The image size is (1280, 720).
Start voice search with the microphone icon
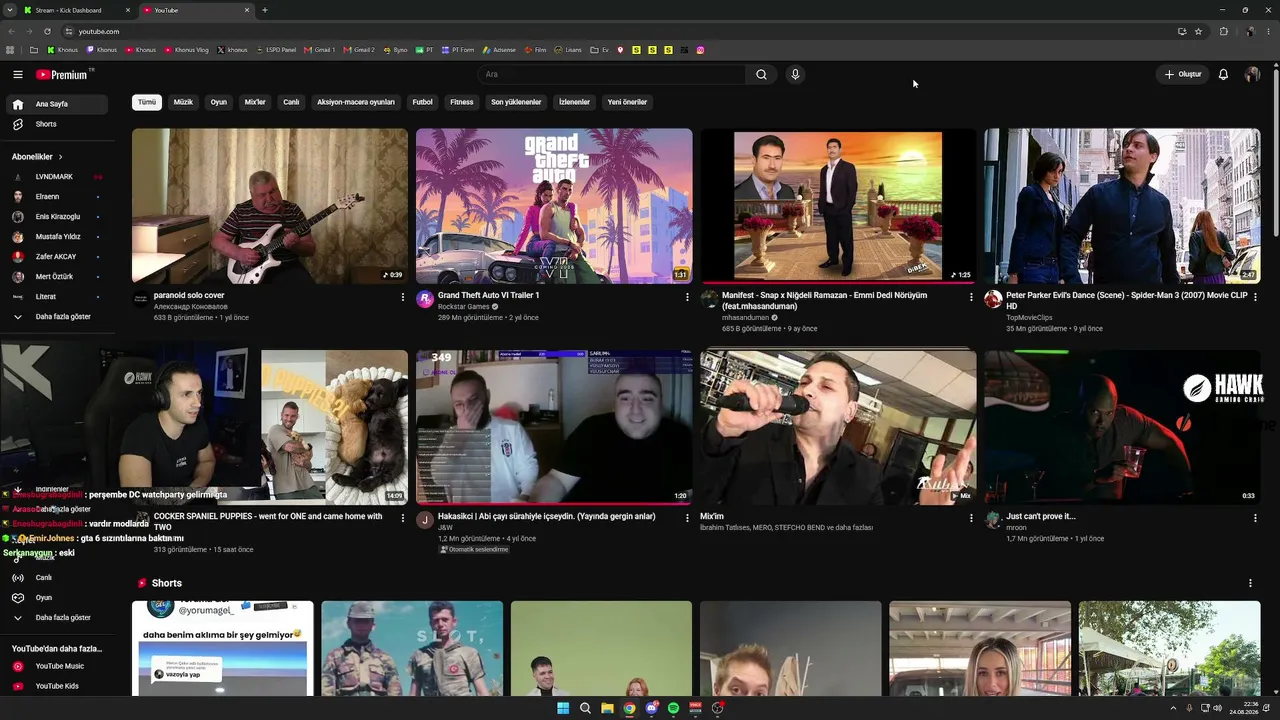[795, 74]
